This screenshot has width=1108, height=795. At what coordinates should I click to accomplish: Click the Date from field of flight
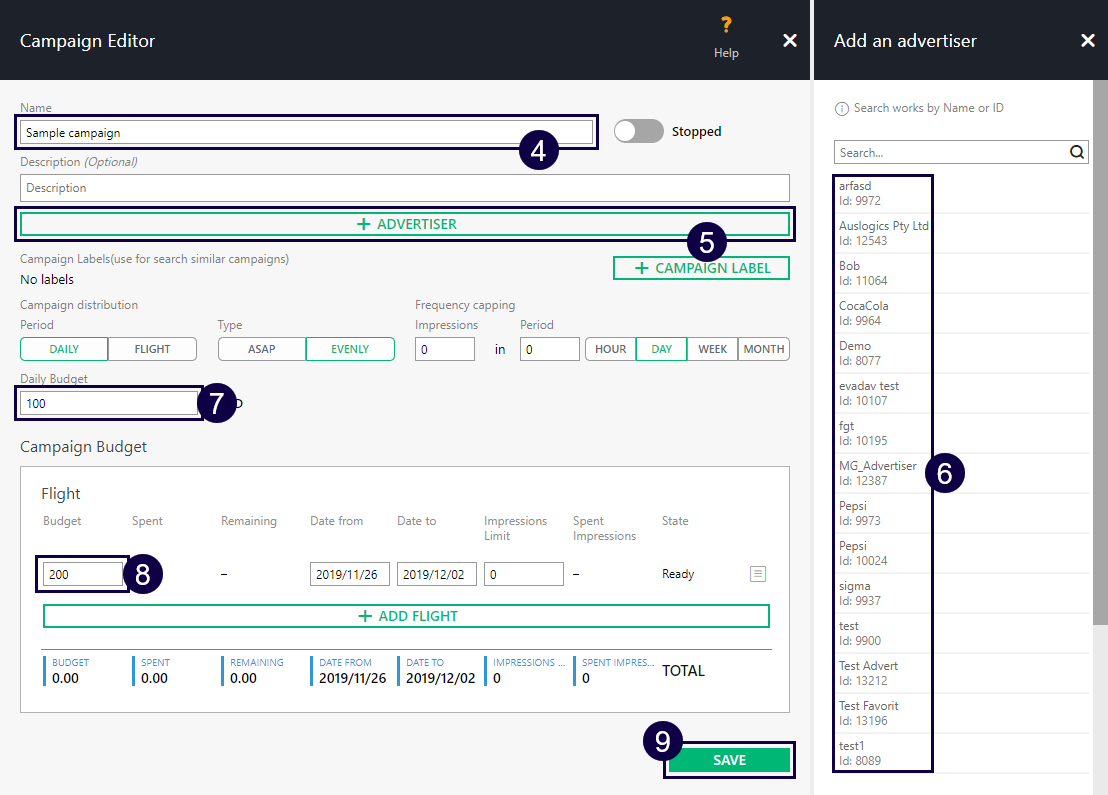coord(349,575)
